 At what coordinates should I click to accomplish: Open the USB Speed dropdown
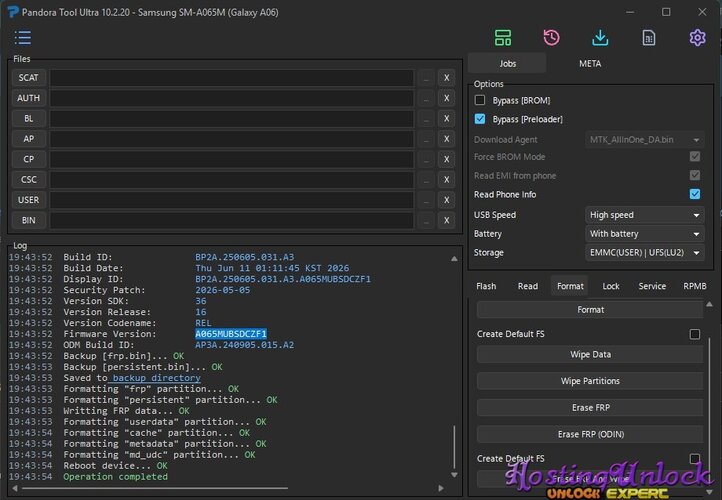(x=644, y=215)
